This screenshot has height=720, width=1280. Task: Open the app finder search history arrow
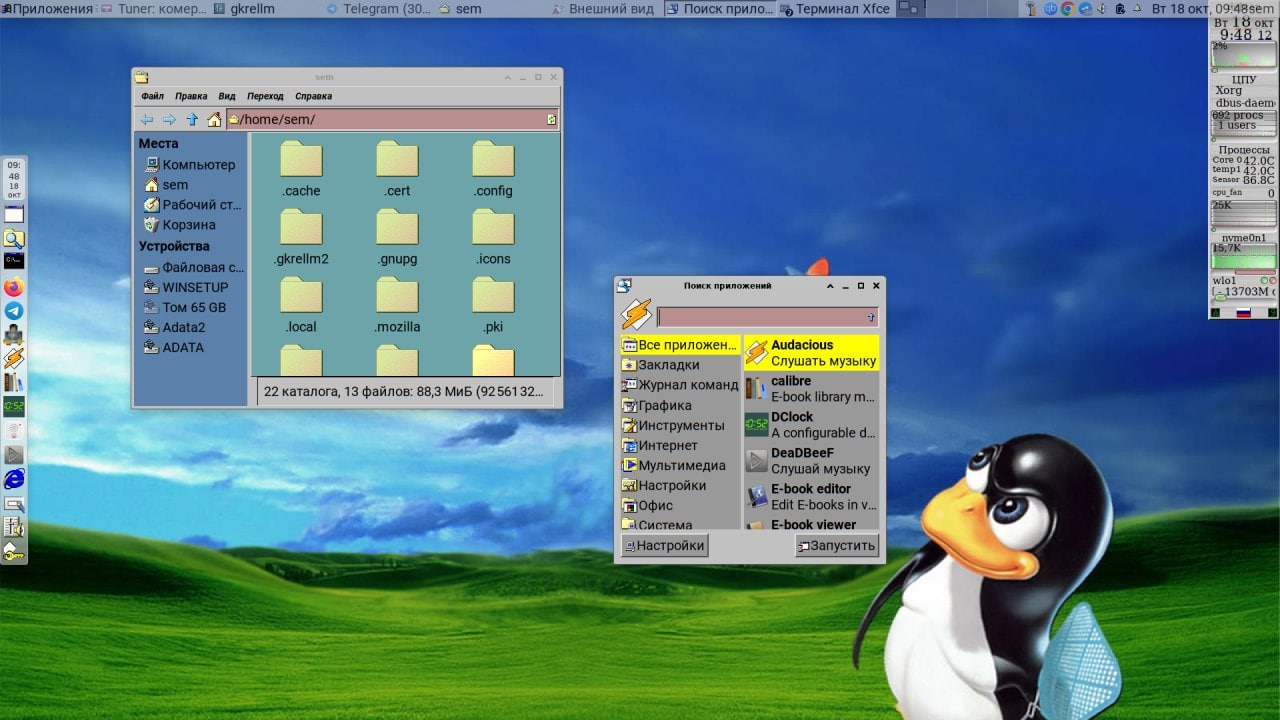(x=871, y=318)
